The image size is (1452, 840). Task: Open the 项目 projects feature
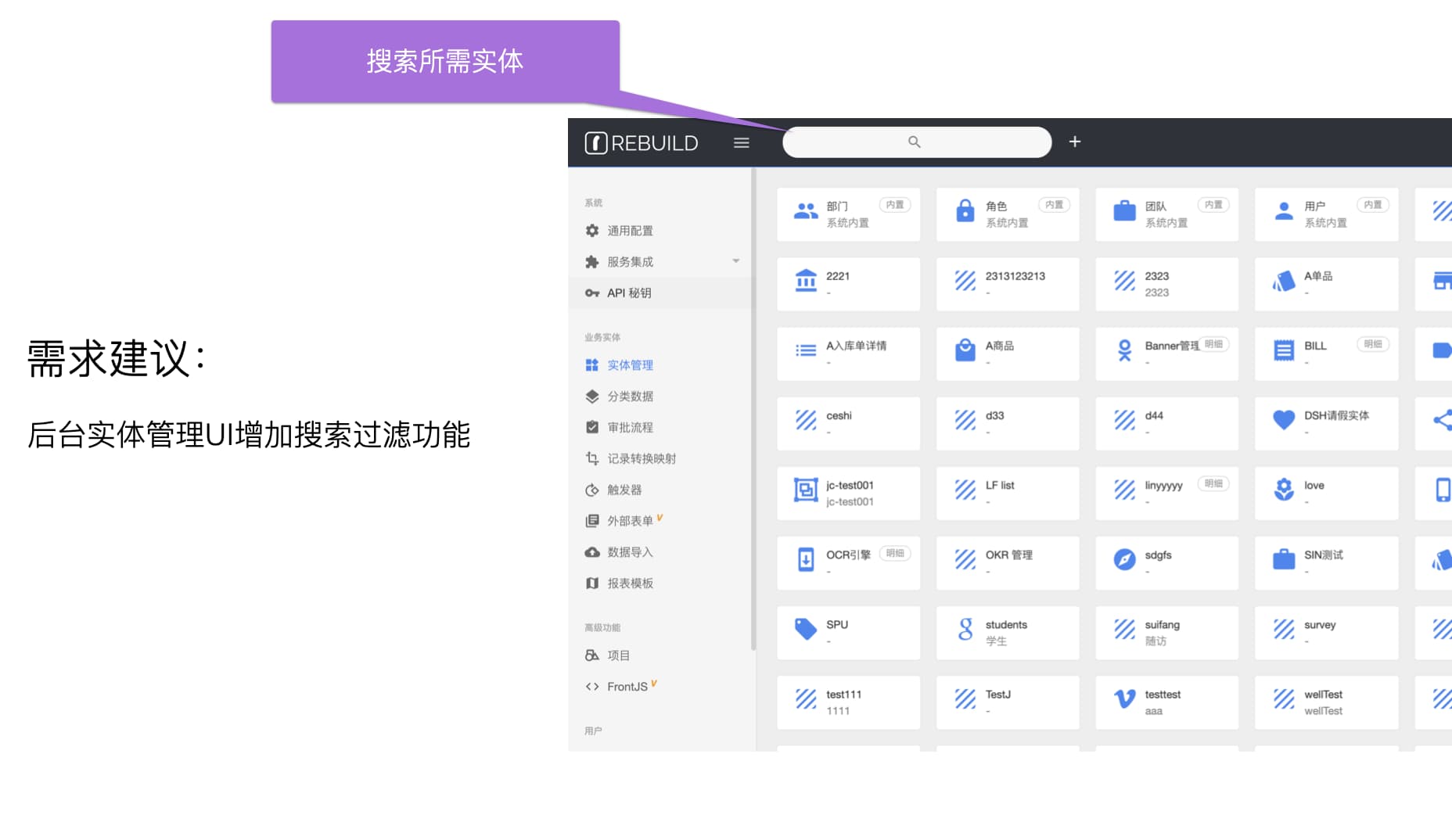[x=618, y=655]
